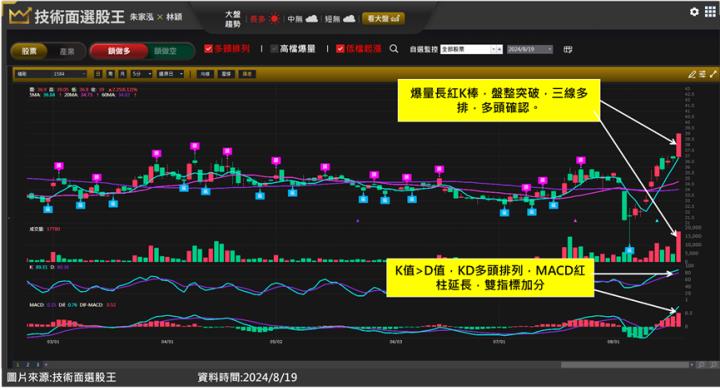Click the mid-term 中期 cloud icon
The width and height of the screenshot is (720, 390).
pyautogui.click(x=311, y=19)
